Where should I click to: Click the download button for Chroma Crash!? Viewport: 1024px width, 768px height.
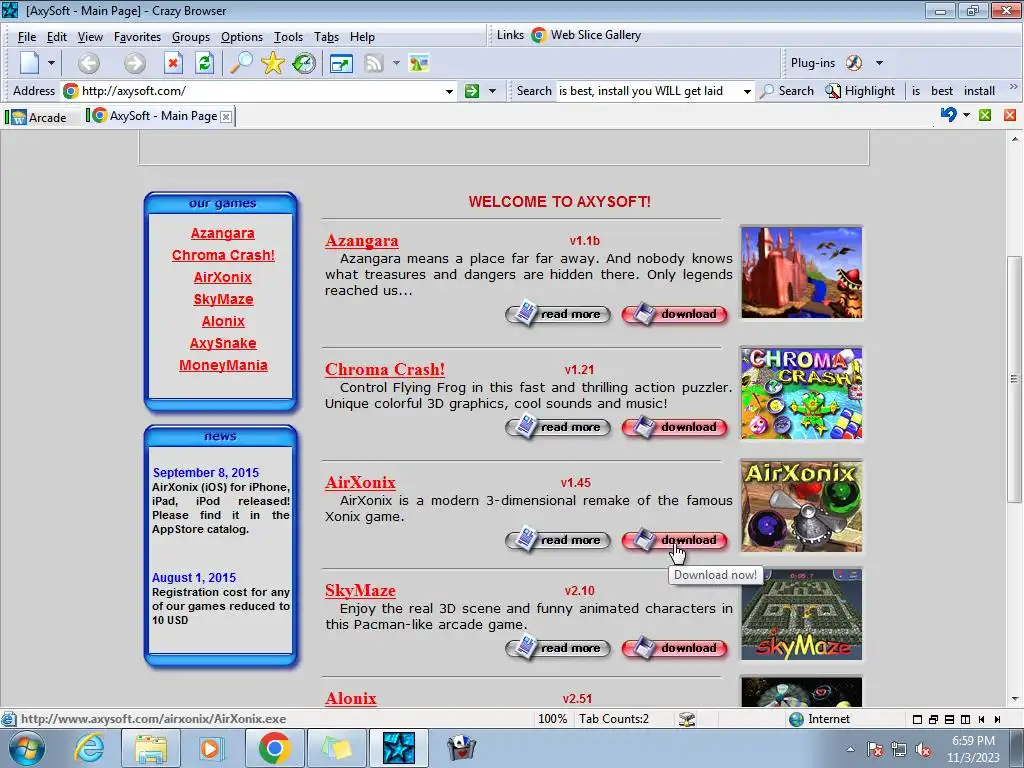coord(675,427)
